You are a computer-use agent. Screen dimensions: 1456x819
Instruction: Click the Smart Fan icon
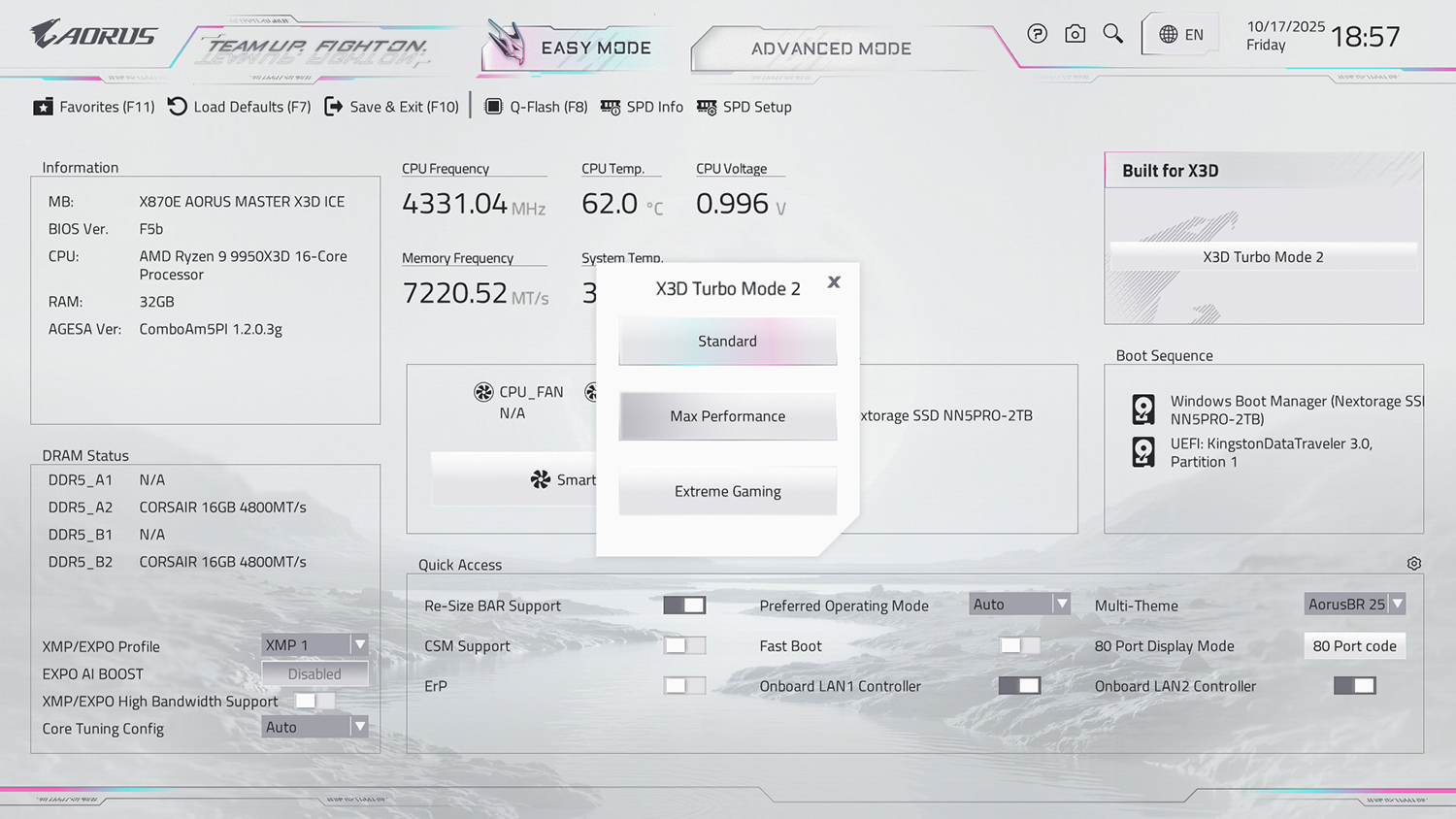point(540,479)
